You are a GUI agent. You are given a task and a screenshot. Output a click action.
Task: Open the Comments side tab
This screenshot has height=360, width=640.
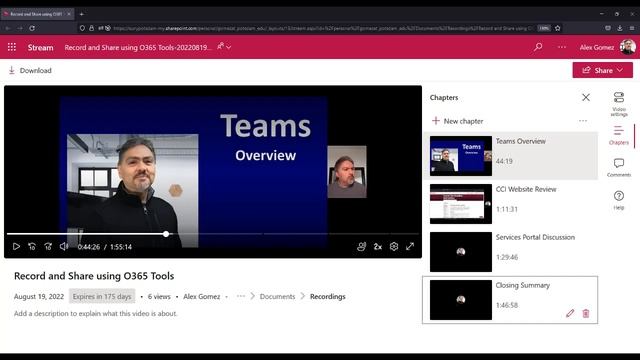619,168
